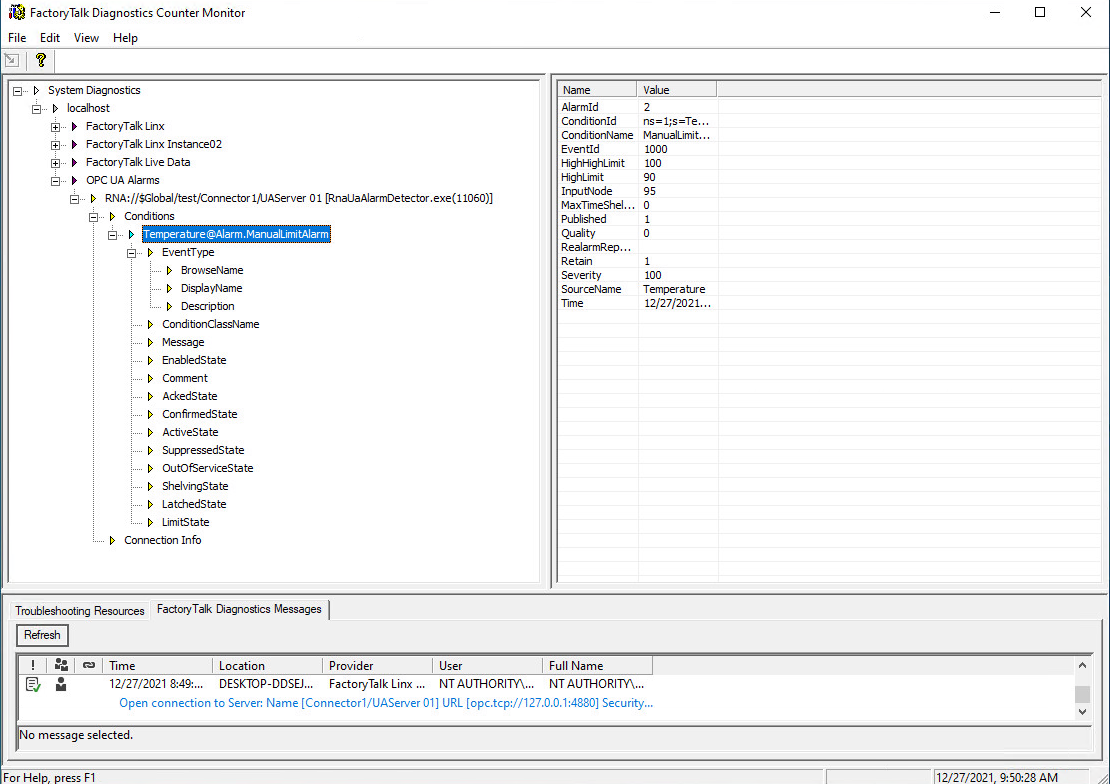Click the green arrow icon beside Temperature alarm
The height and width of the screenshot is (784, 1110).
click(x=131, y=234)
